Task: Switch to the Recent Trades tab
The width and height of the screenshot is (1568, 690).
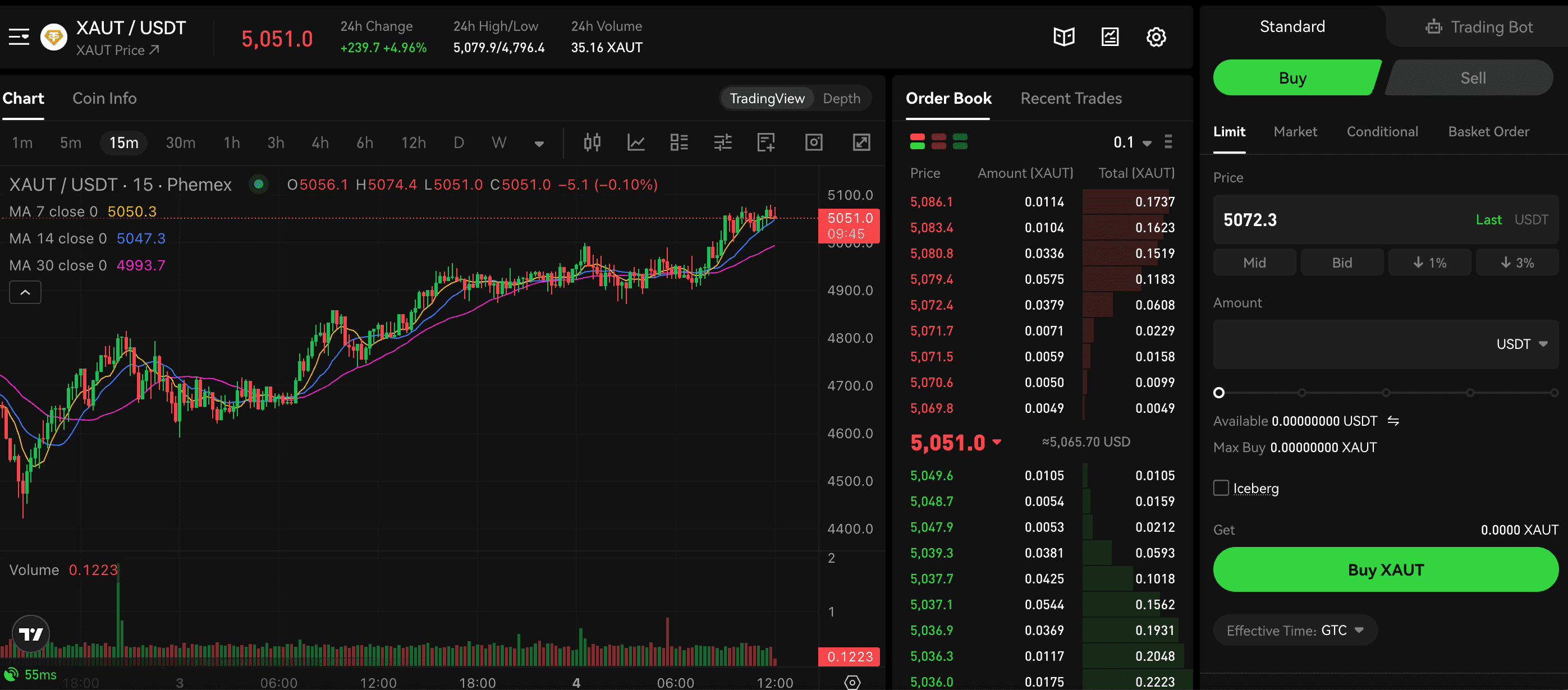Action: click(1071, 99)
